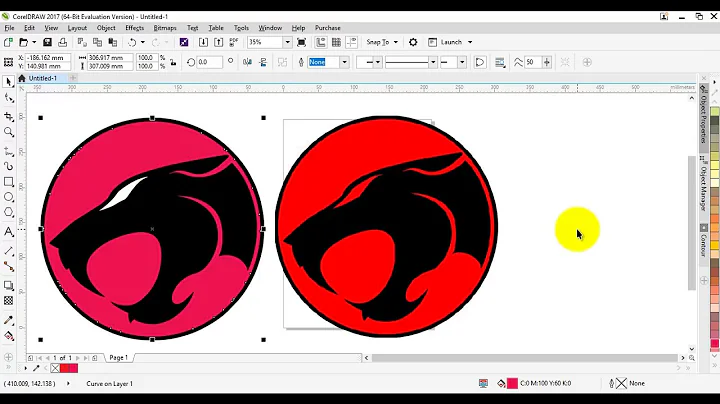Select the Connector tool
Viewport: 720px width, 404px height.
click(8, 266)
